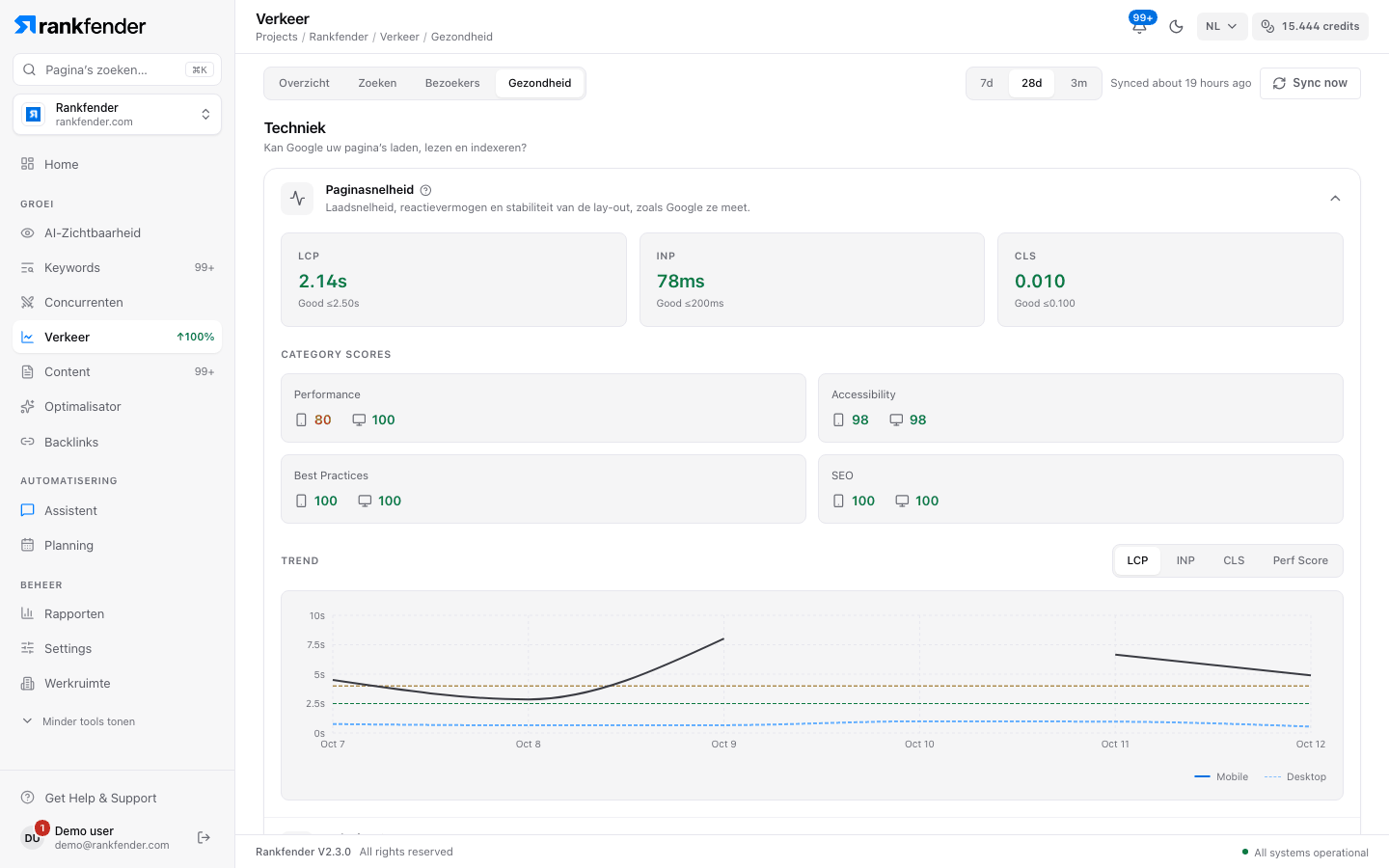Click the 15.444 credits button
Image resolution: width=1389 pixels, height=868 pixels.
(1310, 26)
